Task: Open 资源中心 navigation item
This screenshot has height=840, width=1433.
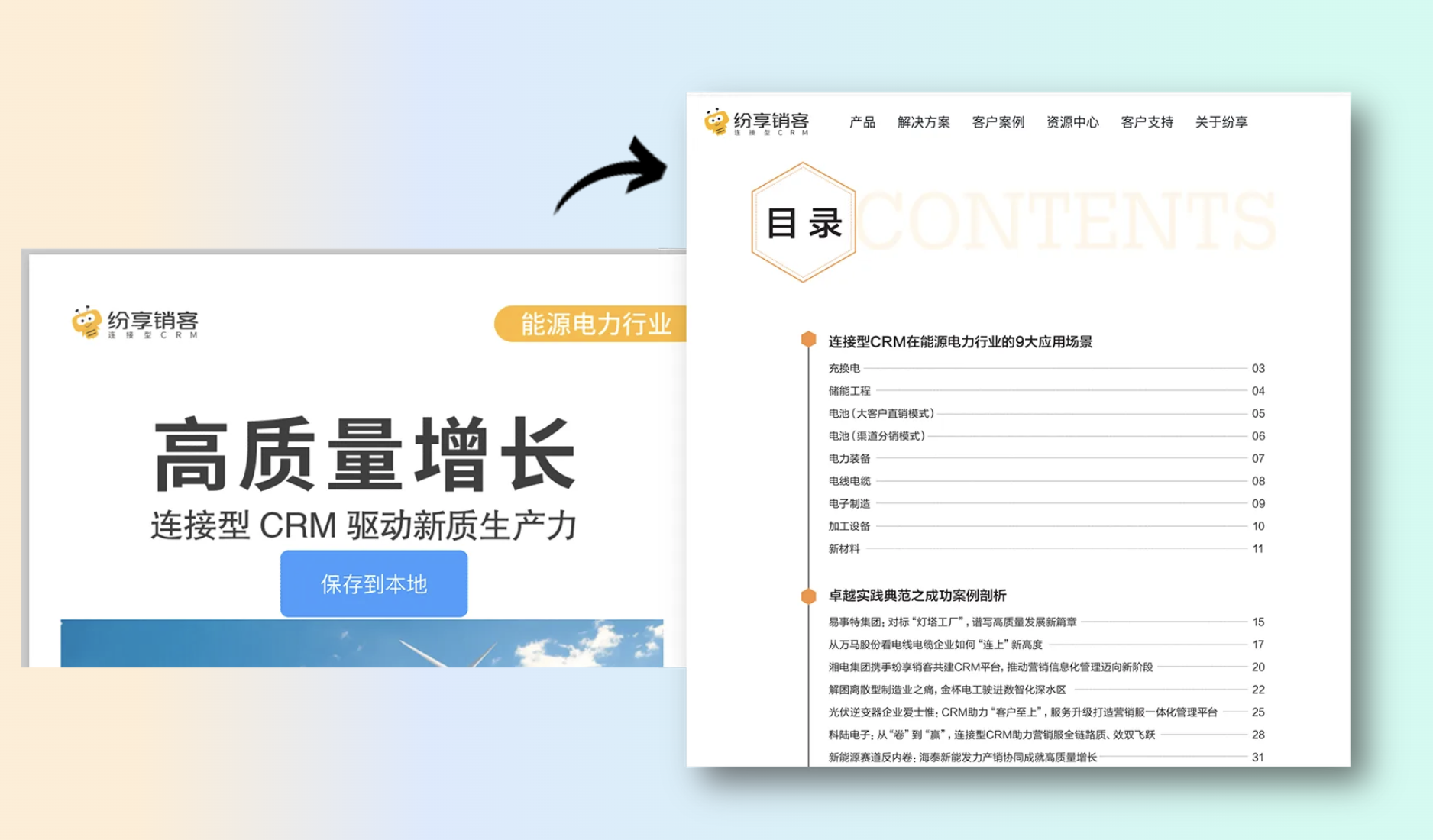Action: coord(1072,122)
